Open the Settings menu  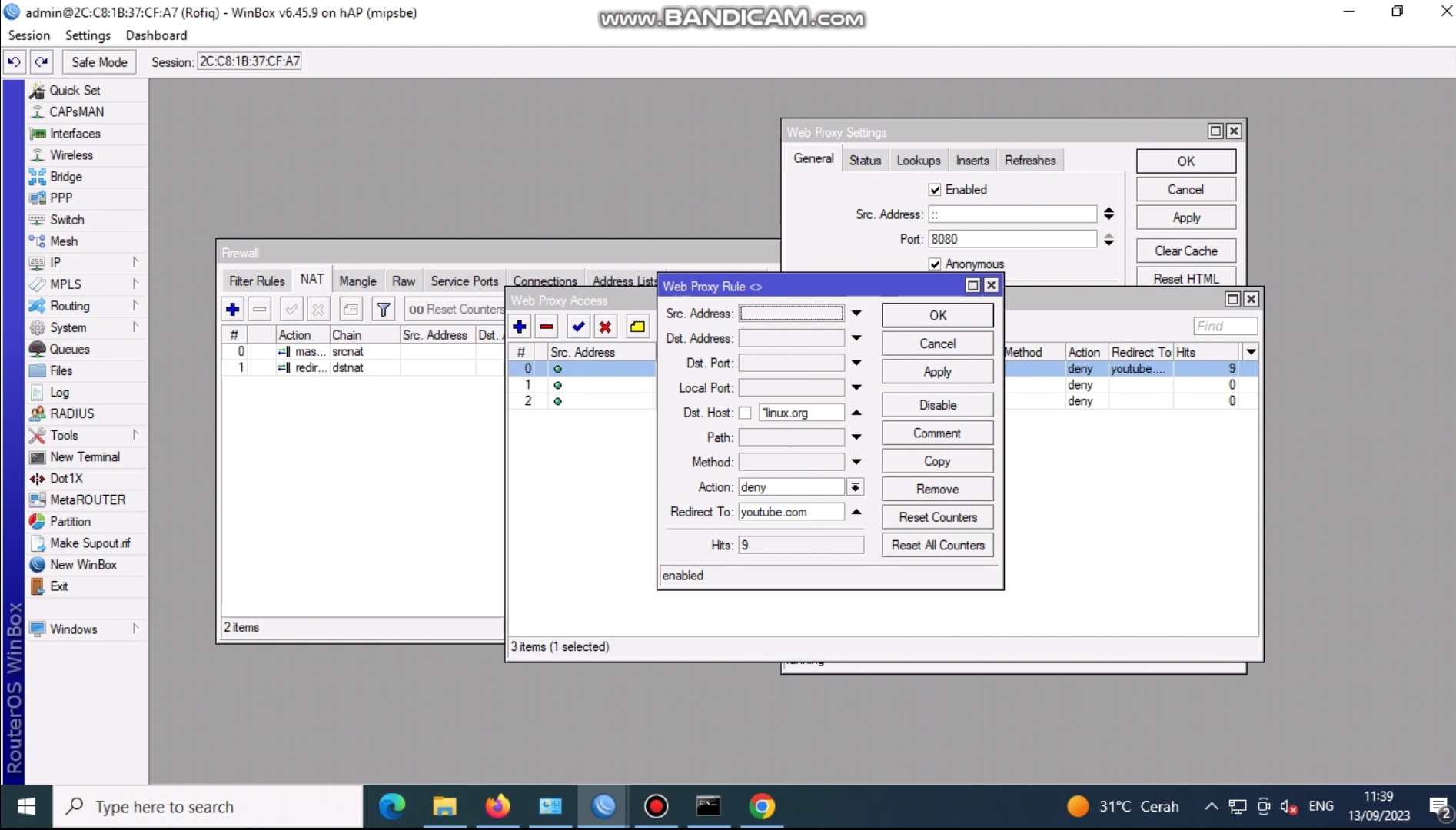tap(88, 35)
